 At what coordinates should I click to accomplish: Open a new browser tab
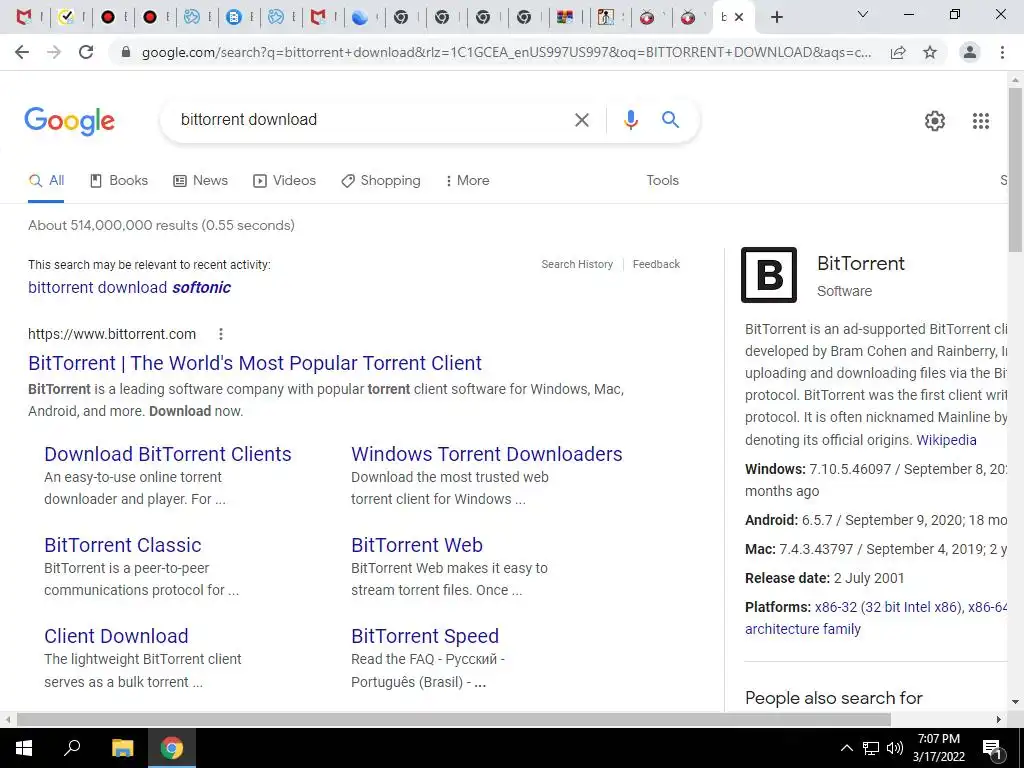click(x=776, y=18)
